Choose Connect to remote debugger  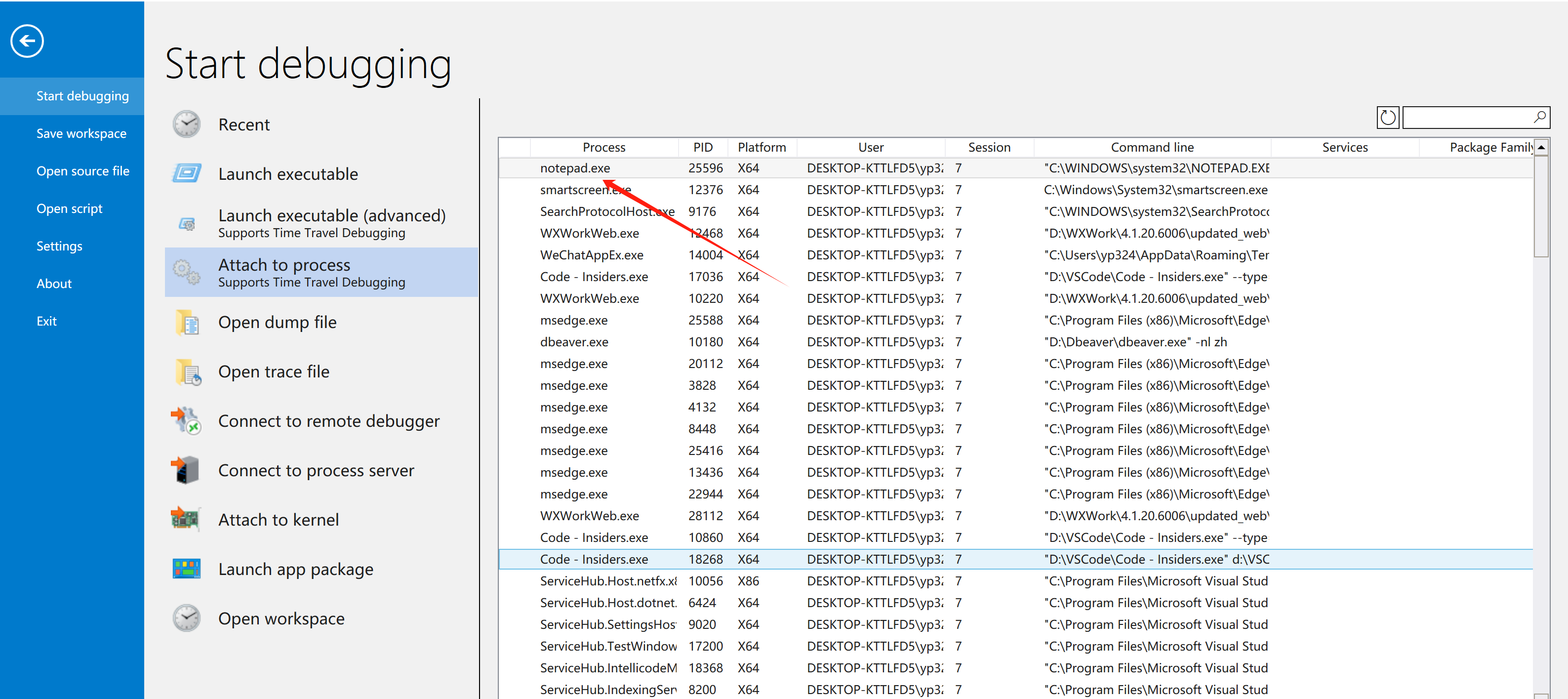(322, 421)
